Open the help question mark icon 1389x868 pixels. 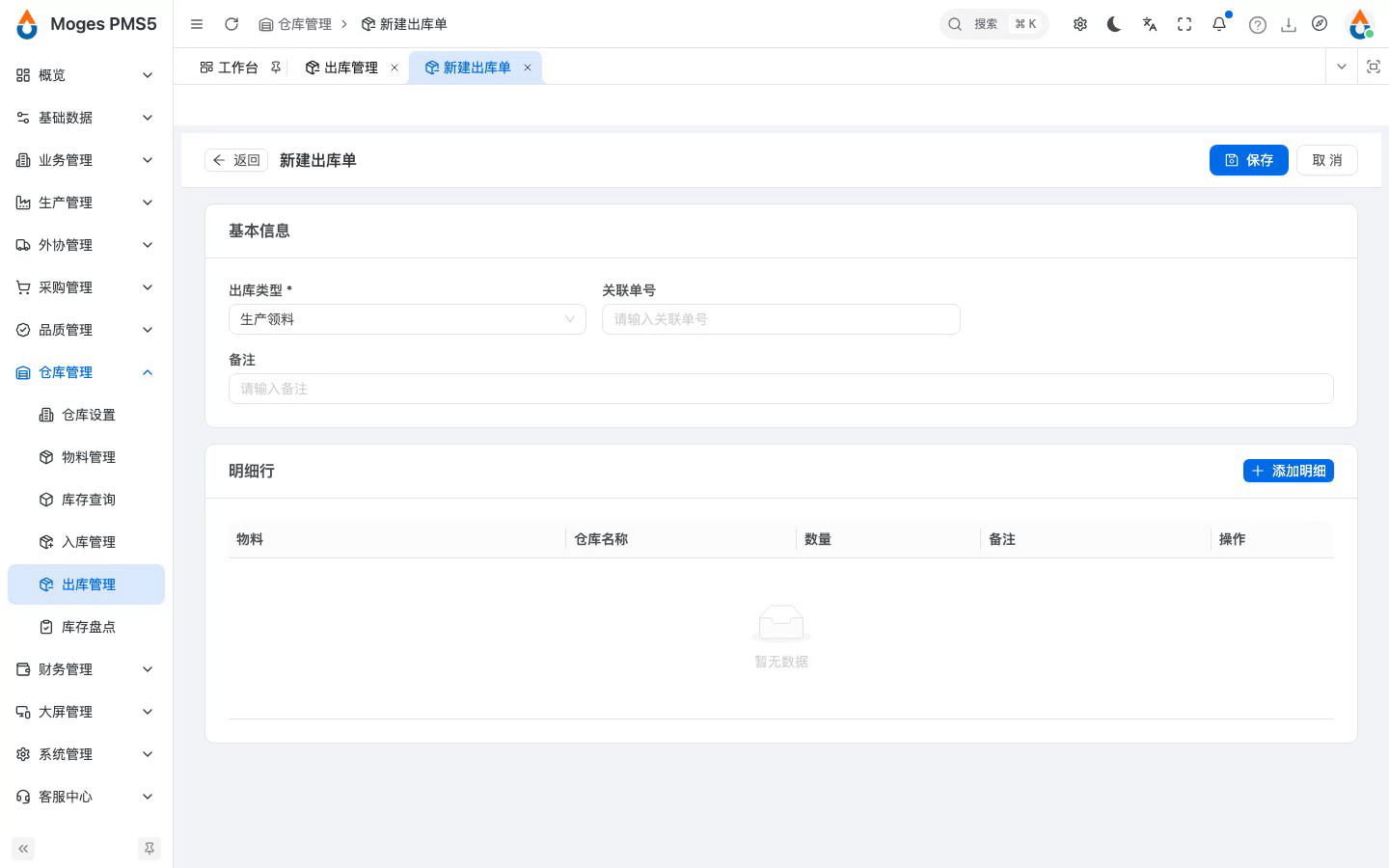tap(1258, 25)
